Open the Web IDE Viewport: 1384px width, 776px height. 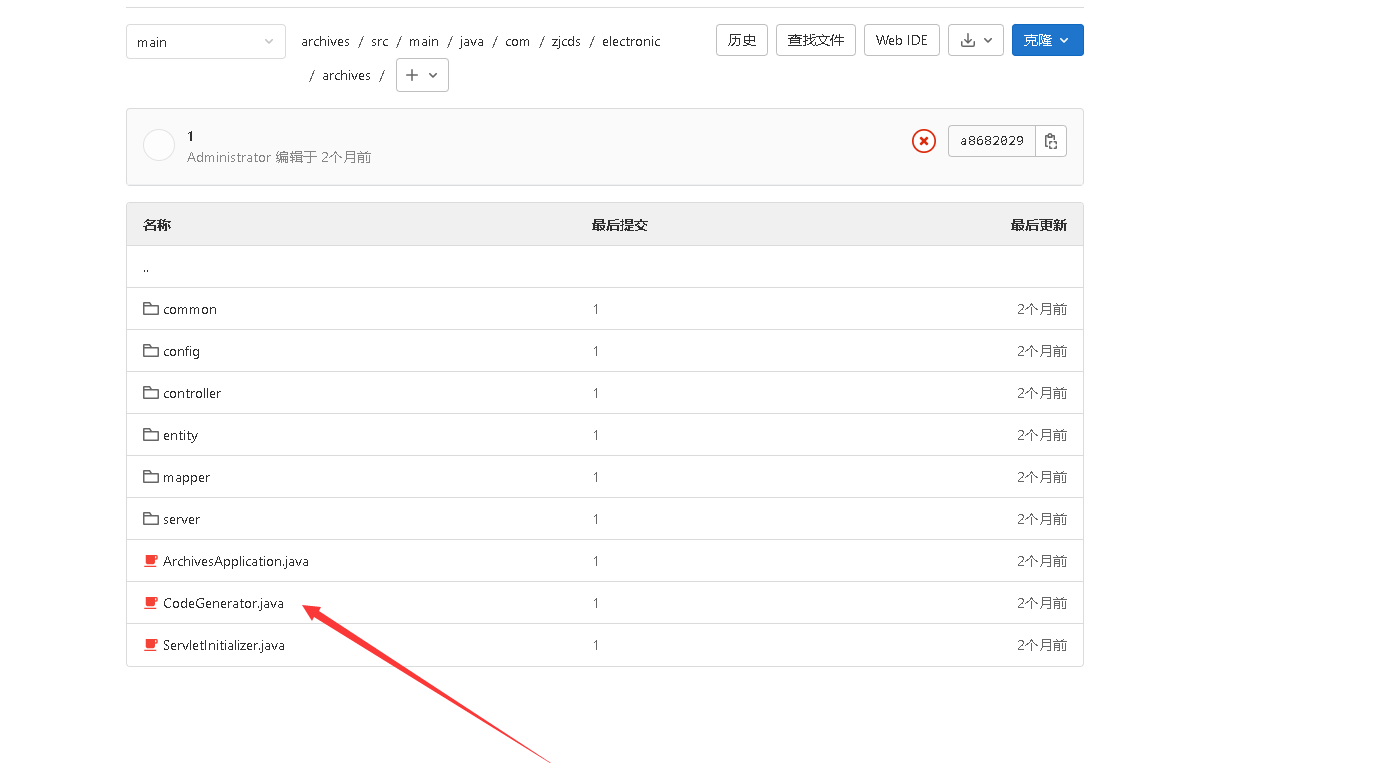coord(901,40)
